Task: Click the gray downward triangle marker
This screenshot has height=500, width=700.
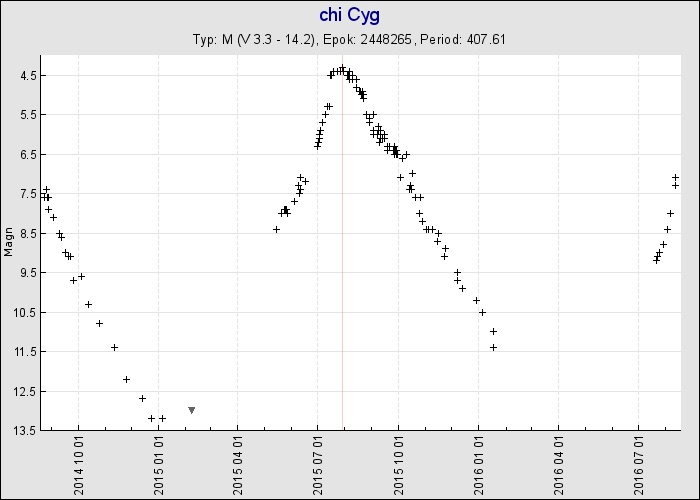Action: click(x=191, y=410)
